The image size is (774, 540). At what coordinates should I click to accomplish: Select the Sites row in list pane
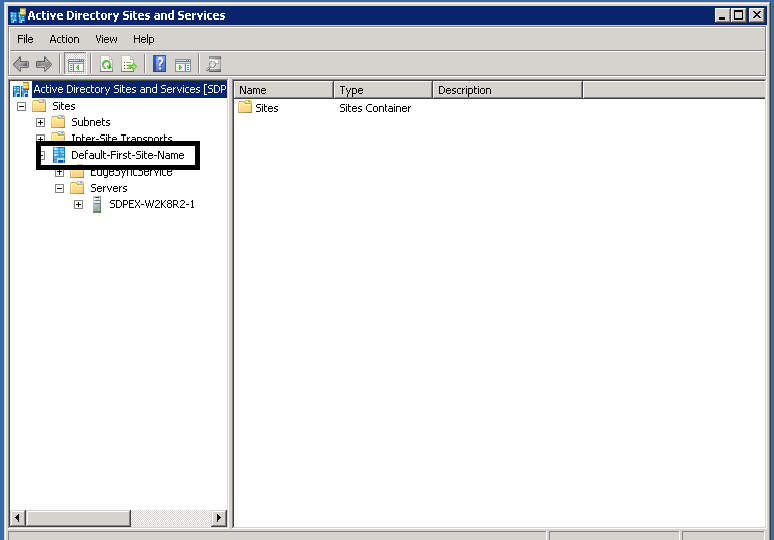(267, 108)
